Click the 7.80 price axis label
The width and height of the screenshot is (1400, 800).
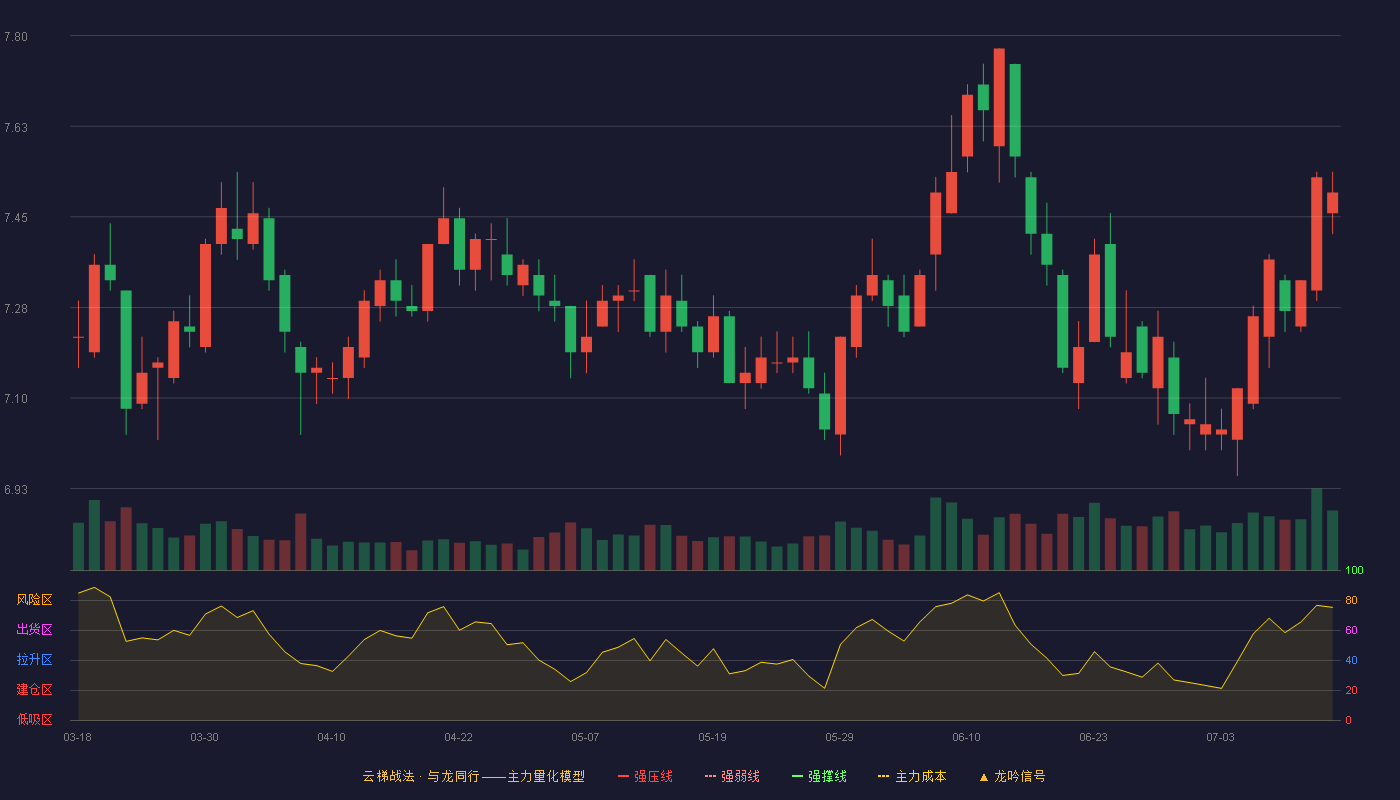tap(16, 37)
